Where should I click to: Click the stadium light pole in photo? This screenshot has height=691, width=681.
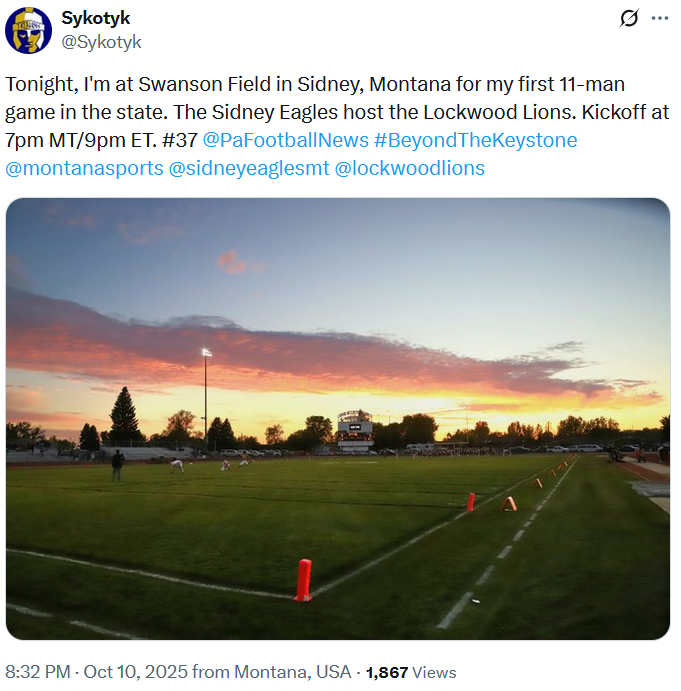206,395
